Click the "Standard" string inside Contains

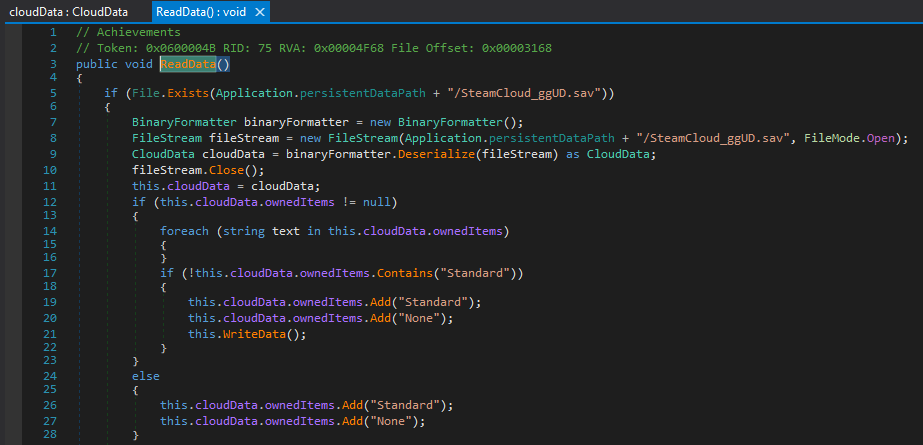(x=475, y=273)
